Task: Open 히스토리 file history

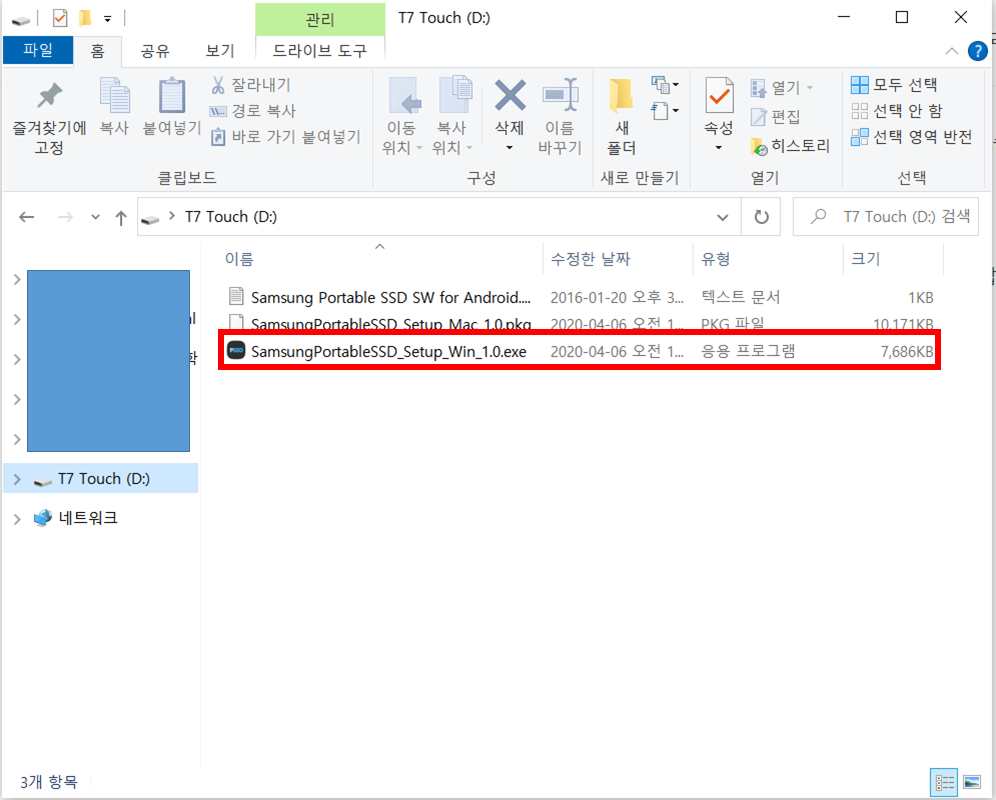Action: pos(790,146)
